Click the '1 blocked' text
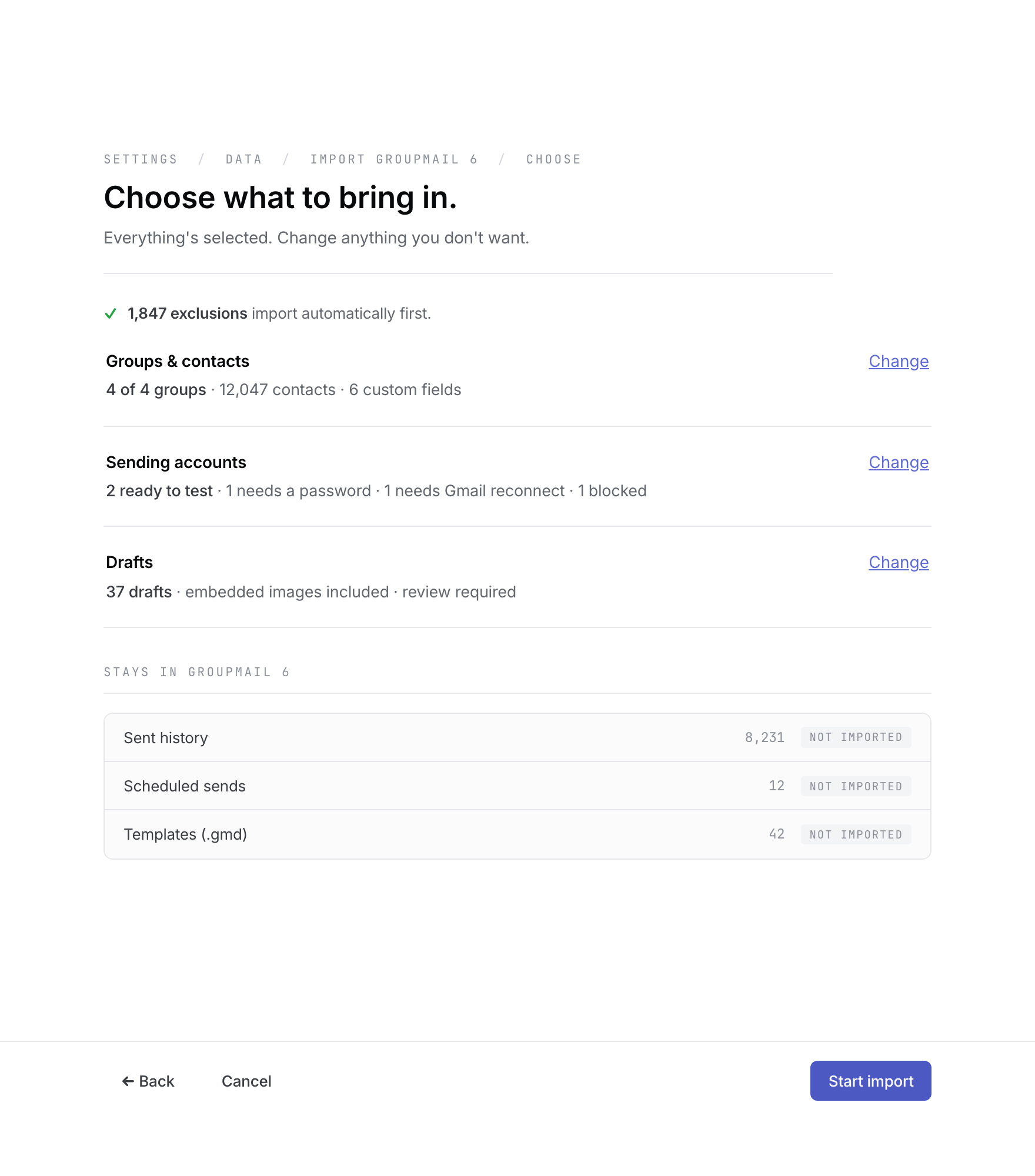The height and width of the screenshot is (1176, 1035). [612, 491]
